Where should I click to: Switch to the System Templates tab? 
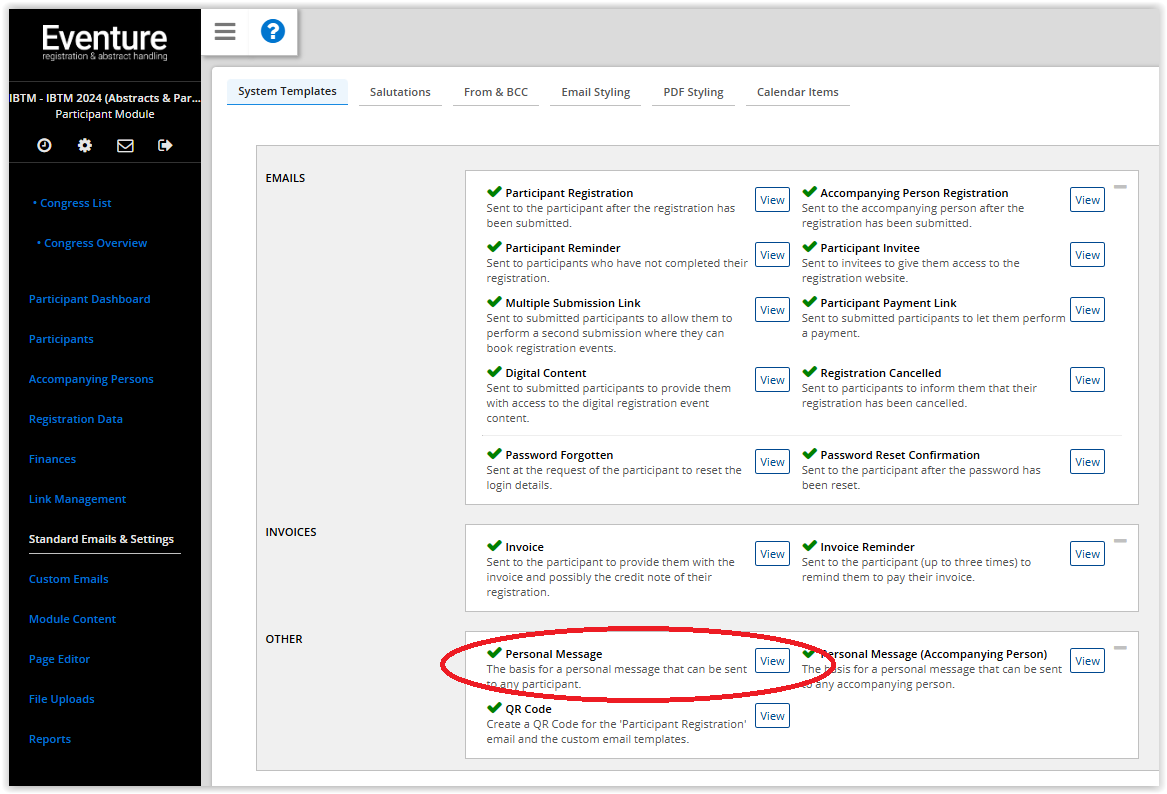[287, 91]
